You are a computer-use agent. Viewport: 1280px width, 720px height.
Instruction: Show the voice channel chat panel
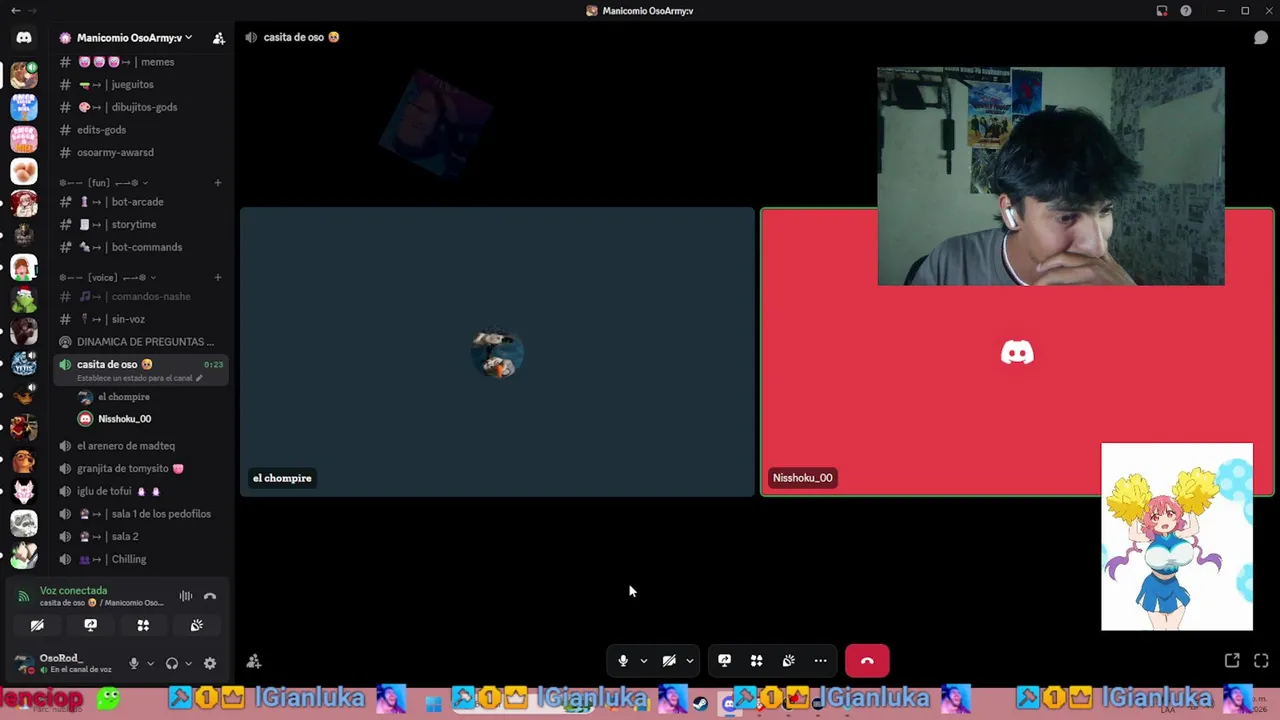pos(1261,37)
